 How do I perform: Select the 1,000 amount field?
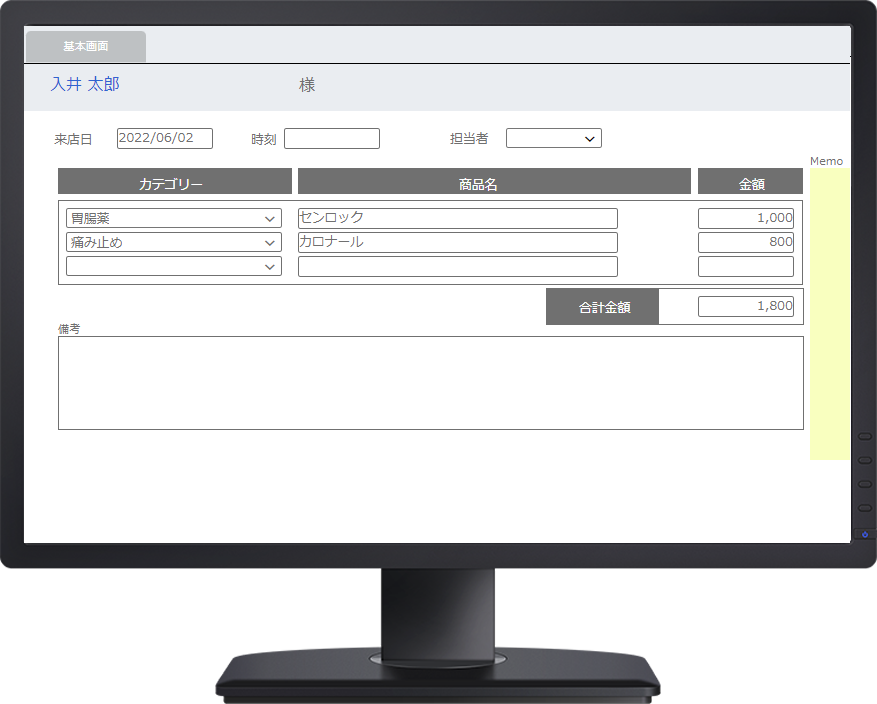pyautogui.click(x=746, y=218)
